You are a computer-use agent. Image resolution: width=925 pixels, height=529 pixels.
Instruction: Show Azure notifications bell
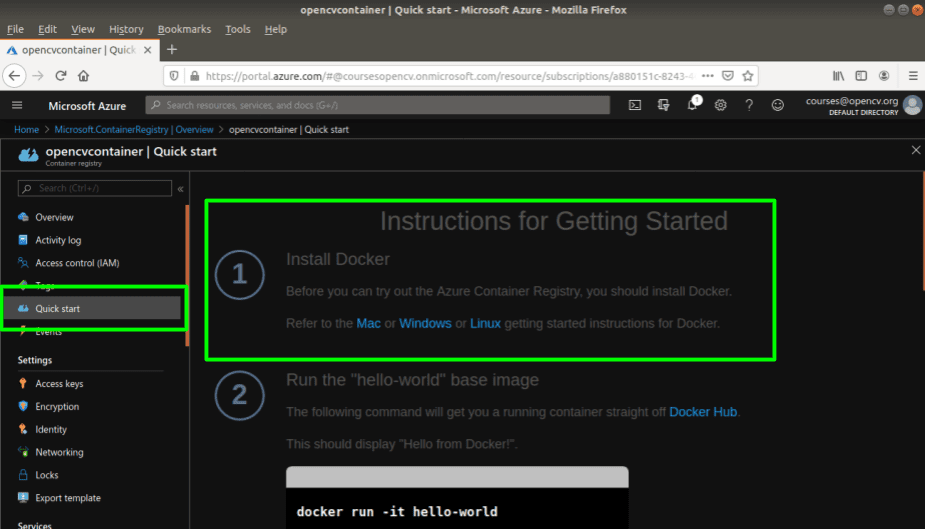click(693, 104)
